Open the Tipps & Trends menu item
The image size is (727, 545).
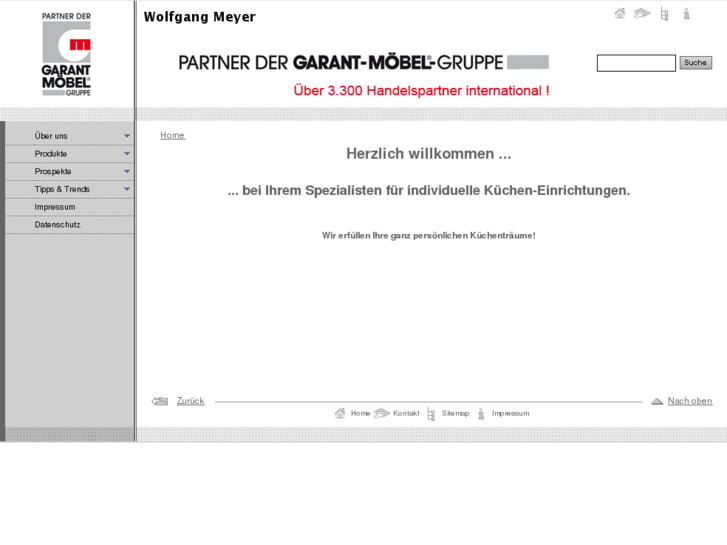[x=70, y=189]
